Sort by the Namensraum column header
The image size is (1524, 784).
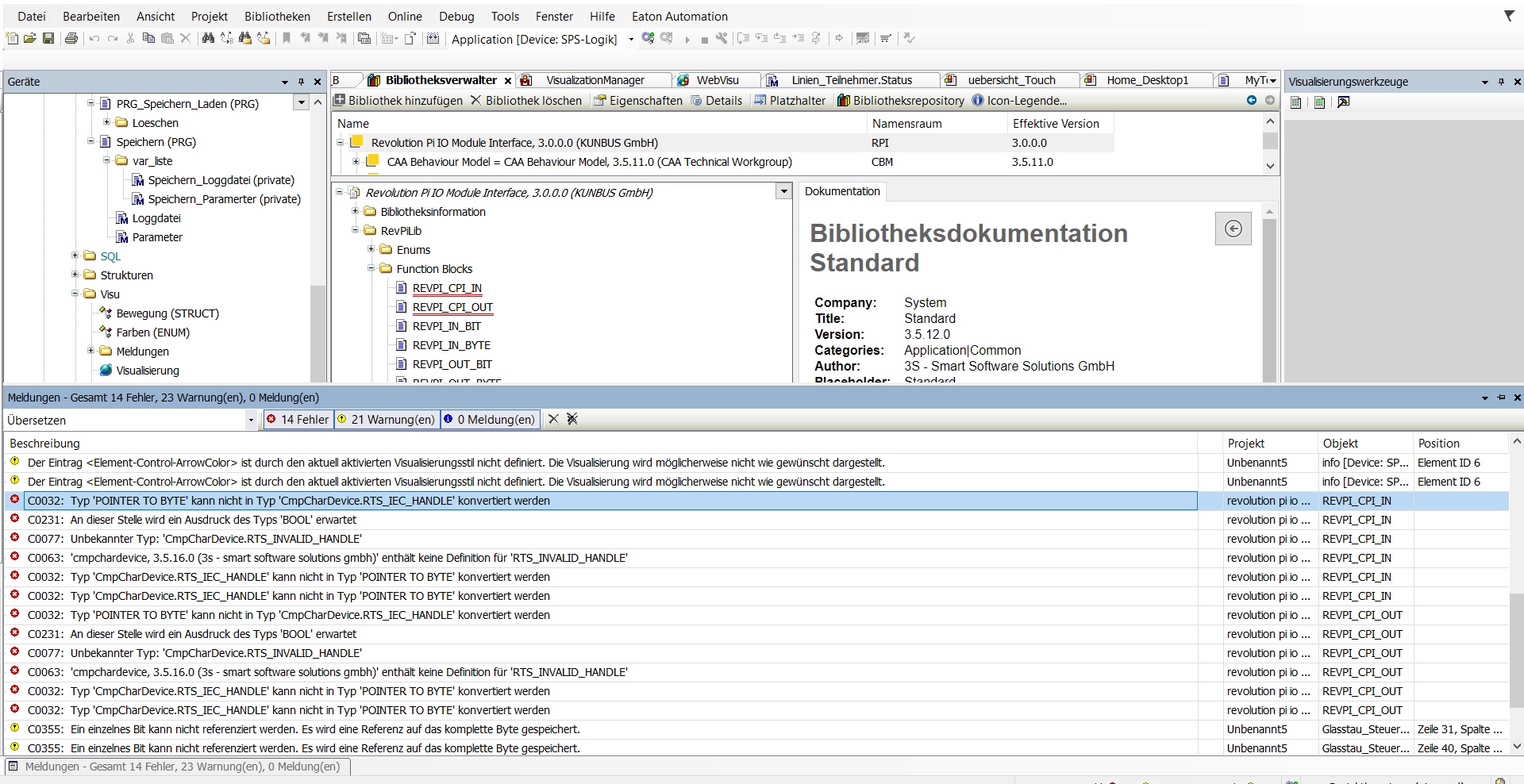click(x=906, y=124)
